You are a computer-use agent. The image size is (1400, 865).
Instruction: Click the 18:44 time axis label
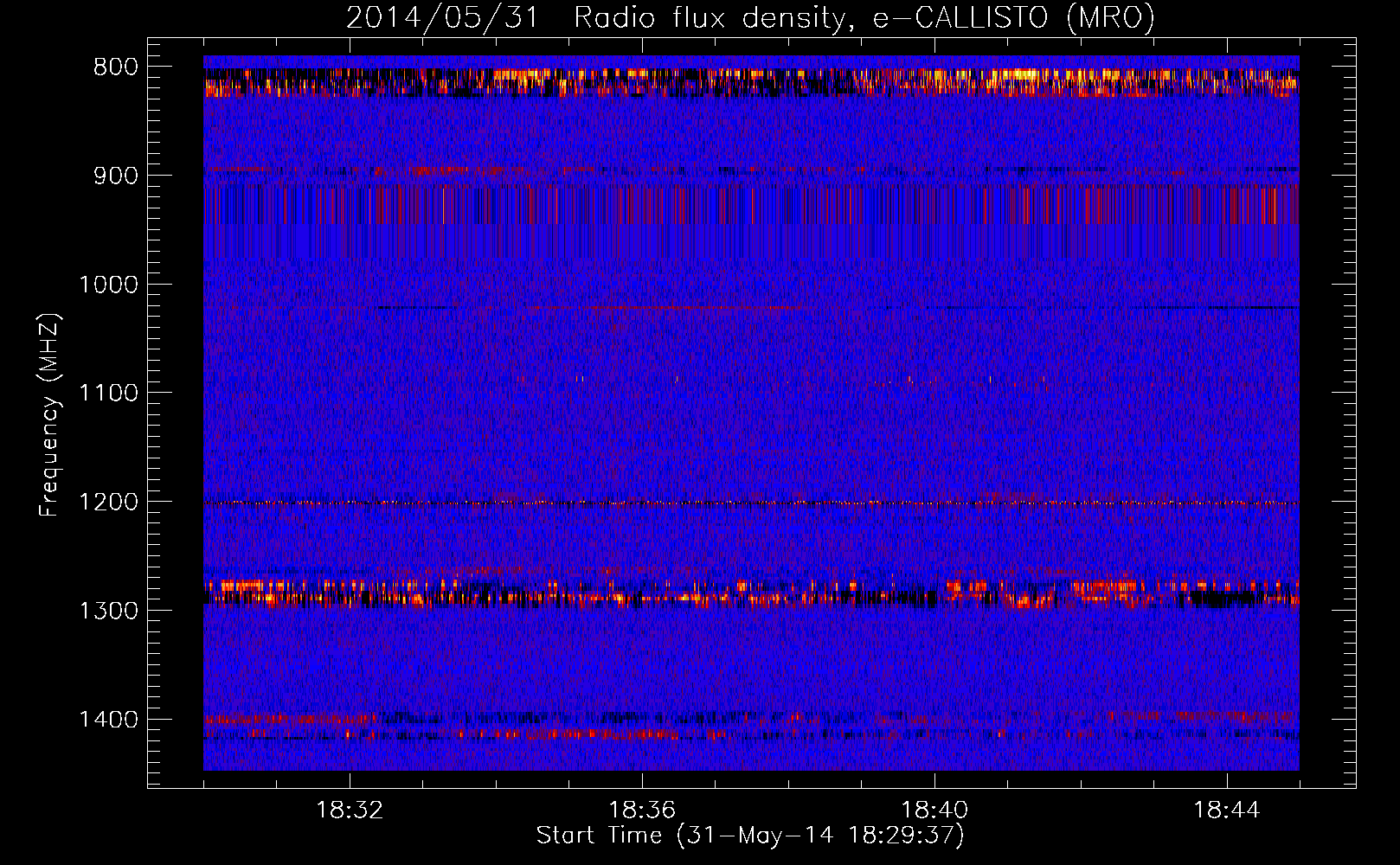[x=1227, y=811]
